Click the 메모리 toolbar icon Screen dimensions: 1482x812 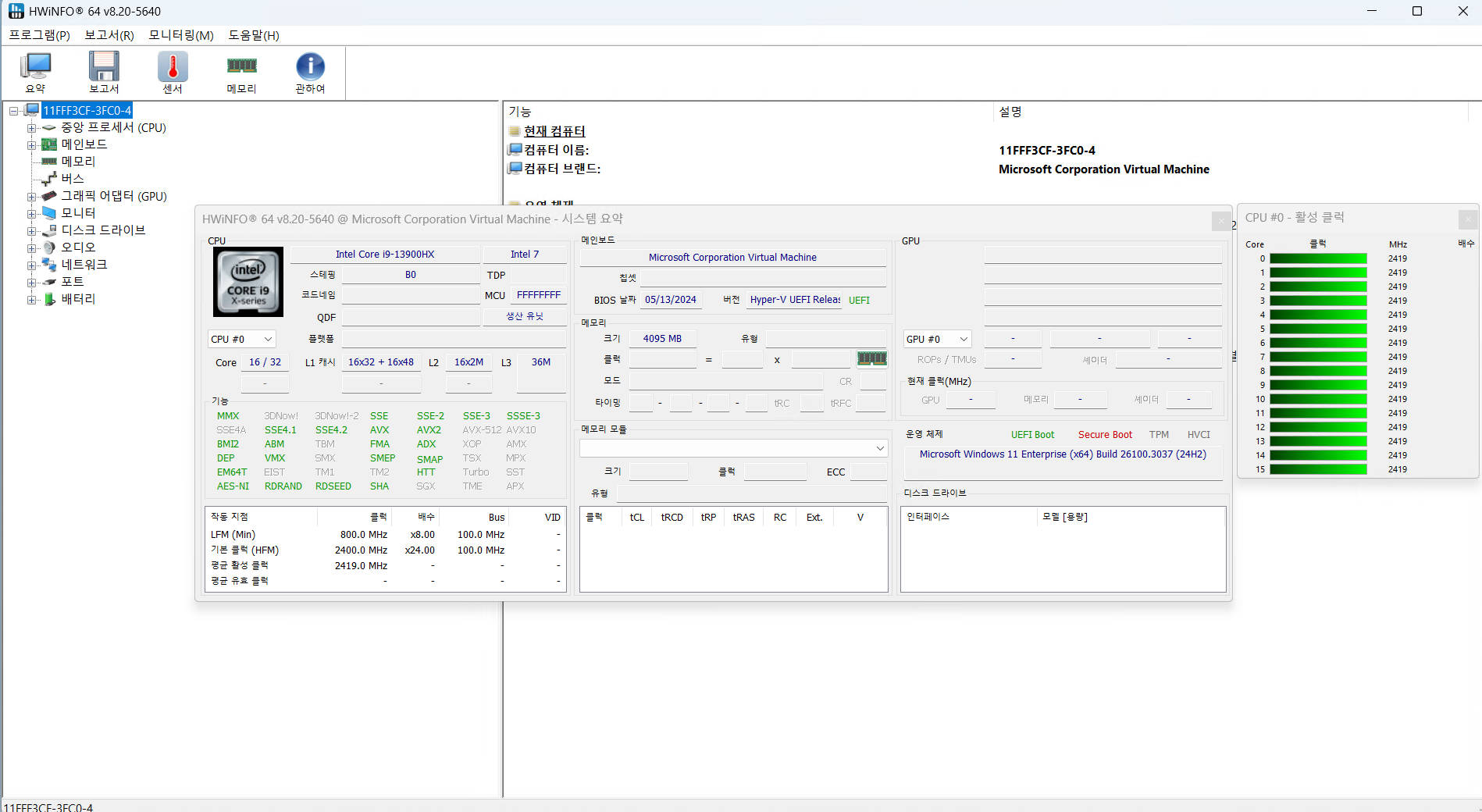pyautogui.click(x=241, y=66)
